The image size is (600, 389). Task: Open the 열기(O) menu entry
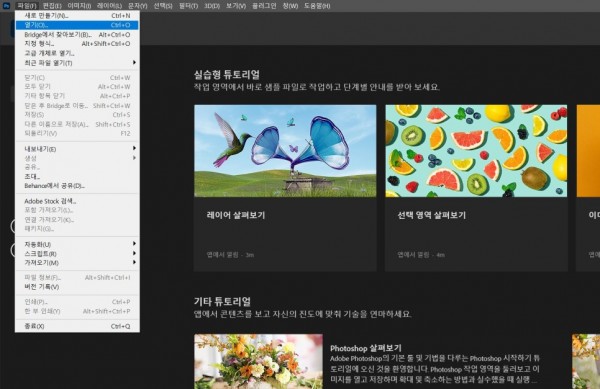click(77, 25)
